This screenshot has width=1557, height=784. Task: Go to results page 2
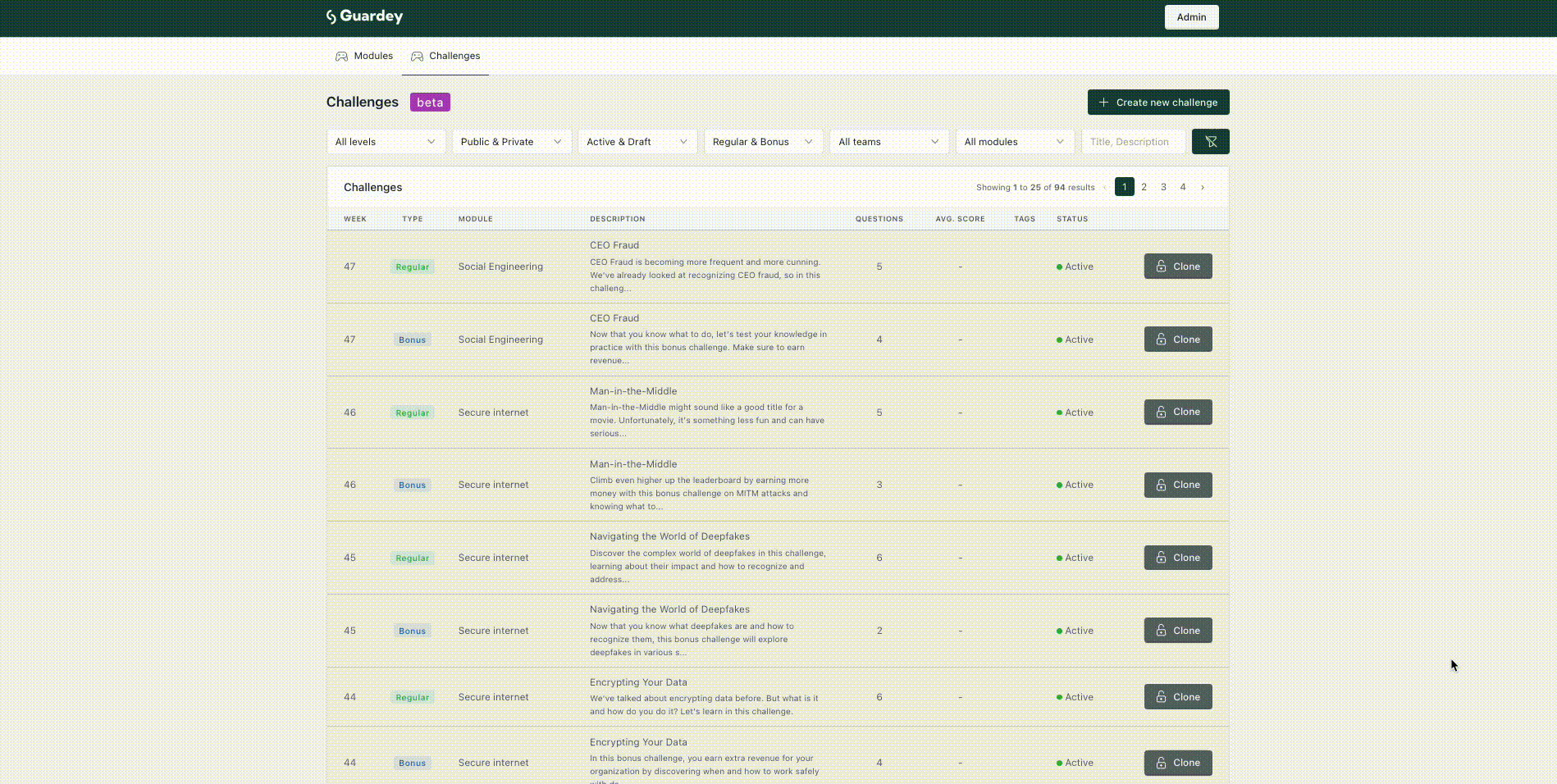tap(1144, 187)
